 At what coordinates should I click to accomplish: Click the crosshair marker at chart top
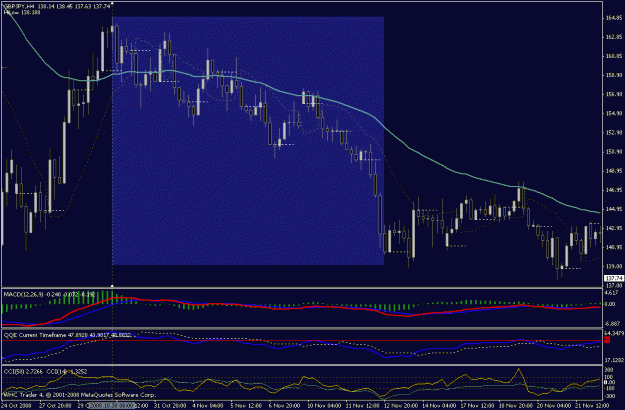[112, 3]
